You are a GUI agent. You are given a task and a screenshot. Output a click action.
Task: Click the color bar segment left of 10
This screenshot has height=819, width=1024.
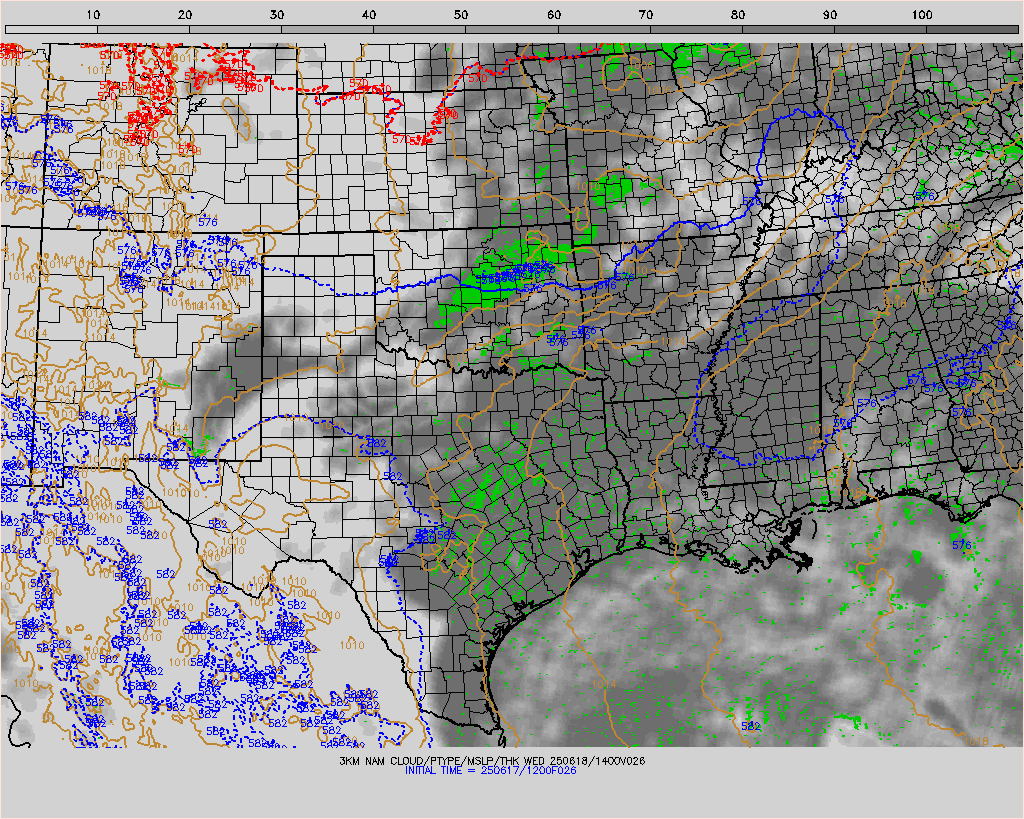pos(51,29)
